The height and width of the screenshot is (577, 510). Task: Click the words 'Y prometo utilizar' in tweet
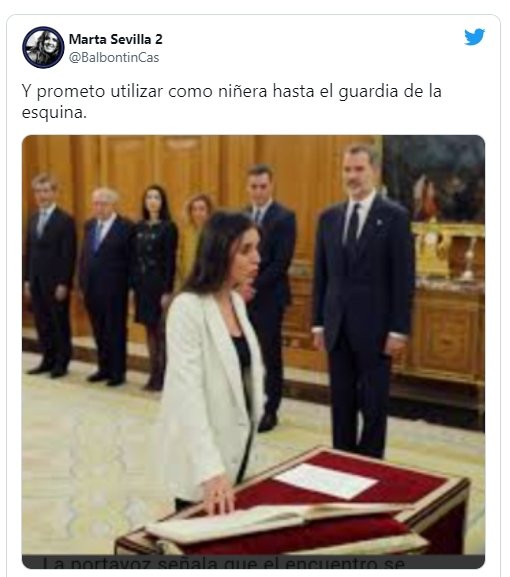(92, 91)
